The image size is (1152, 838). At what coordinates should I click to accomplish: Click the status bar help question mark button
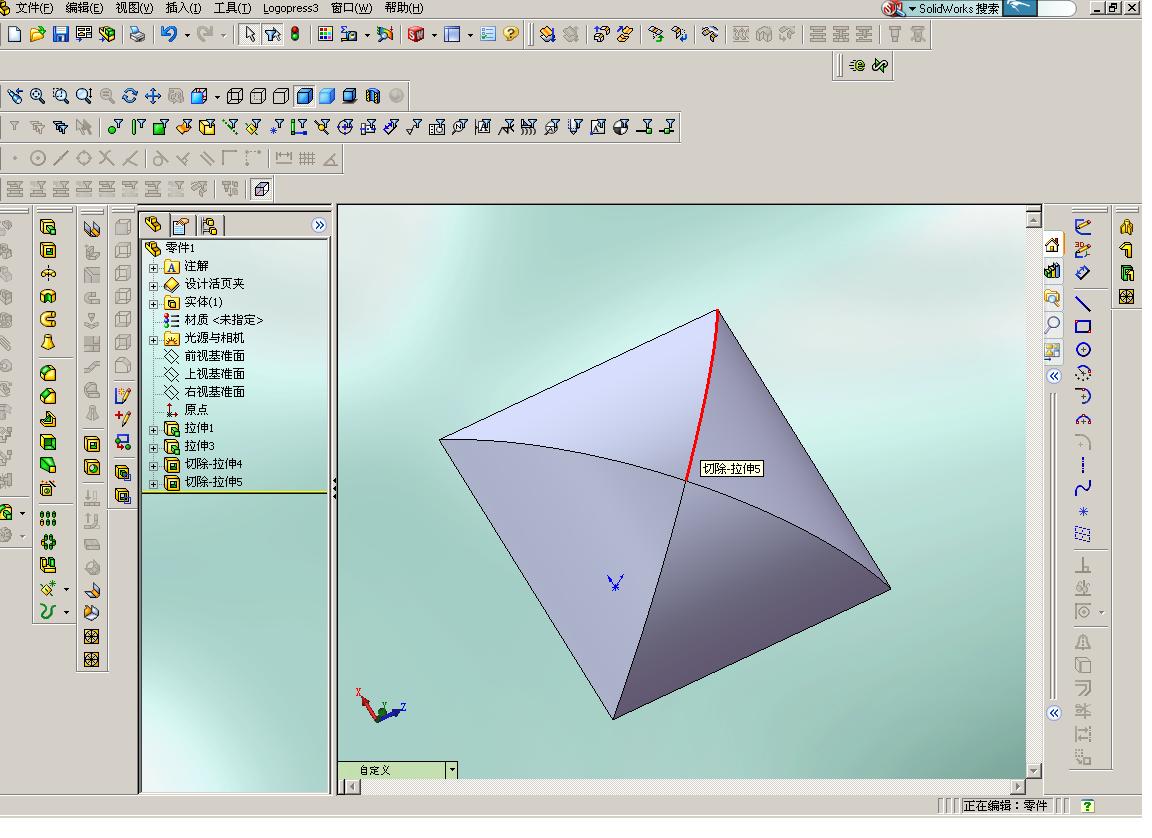[x=1087, y=806]
